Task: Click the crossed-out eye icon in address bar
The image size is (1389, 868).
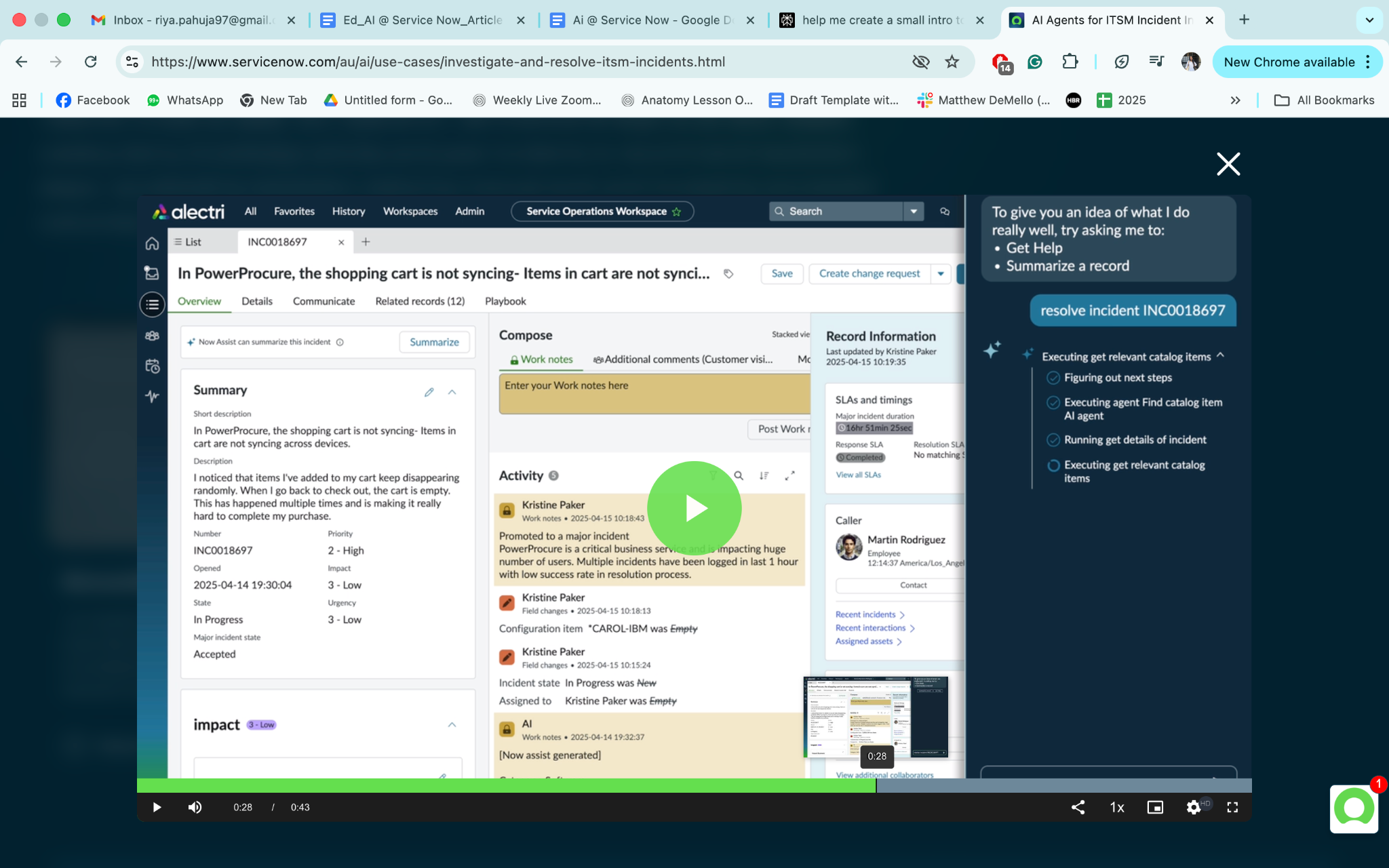Action: coord(920,62)
